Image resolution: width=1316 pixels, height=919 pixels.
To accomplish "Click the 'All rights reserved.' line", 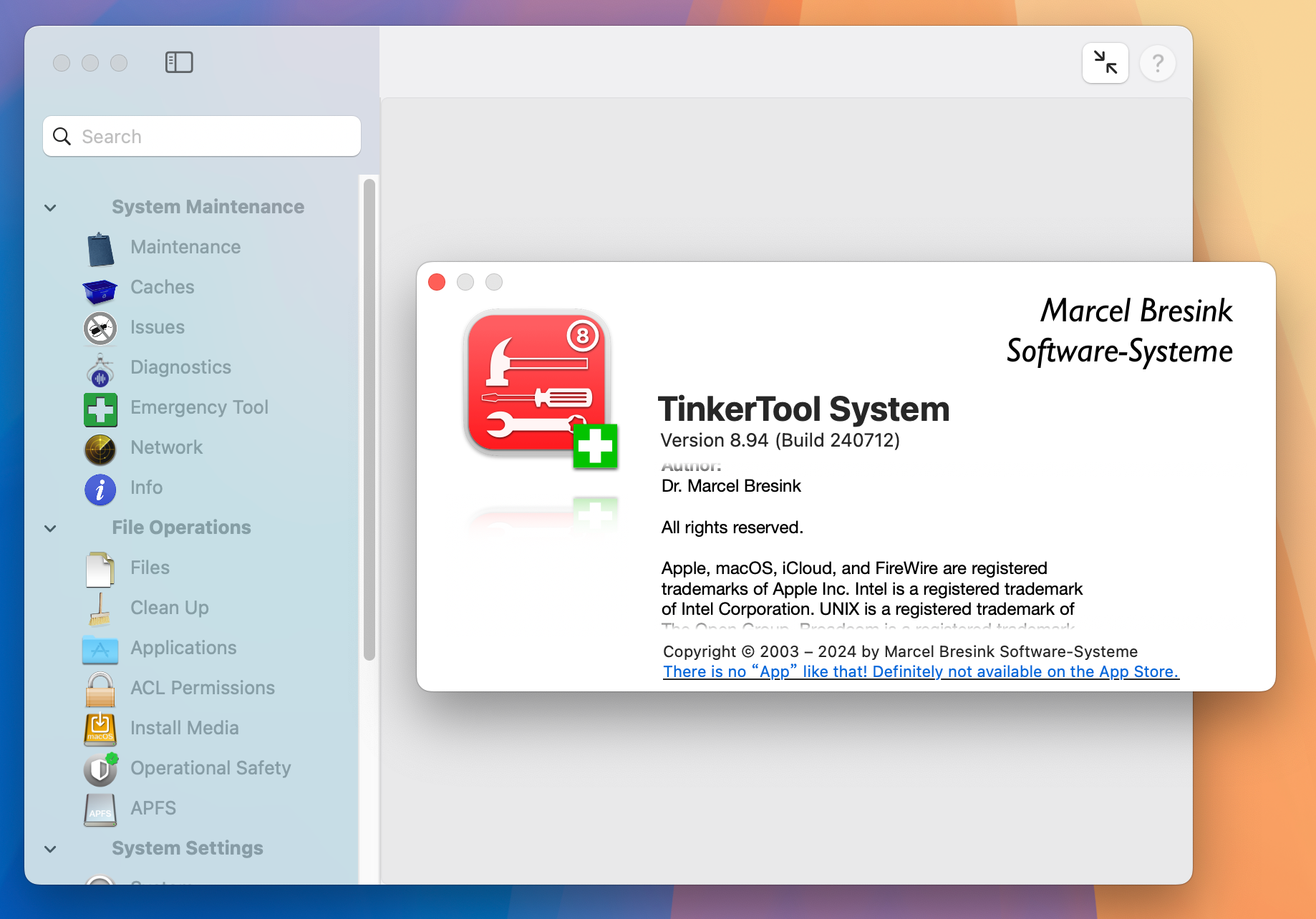I will (x=732, y=527).
